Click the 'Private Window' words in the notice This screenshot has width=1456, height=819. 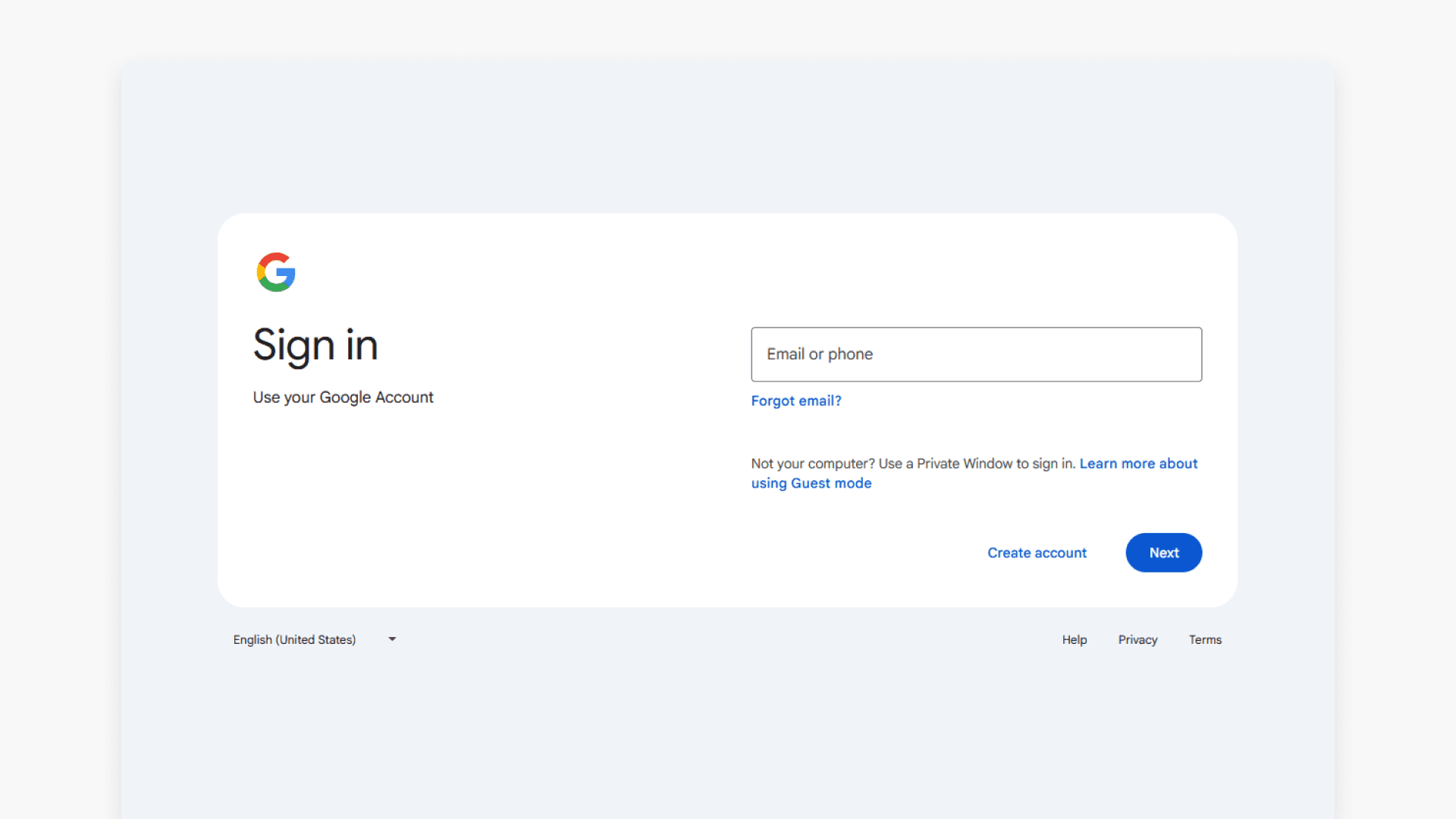[965, 463]
